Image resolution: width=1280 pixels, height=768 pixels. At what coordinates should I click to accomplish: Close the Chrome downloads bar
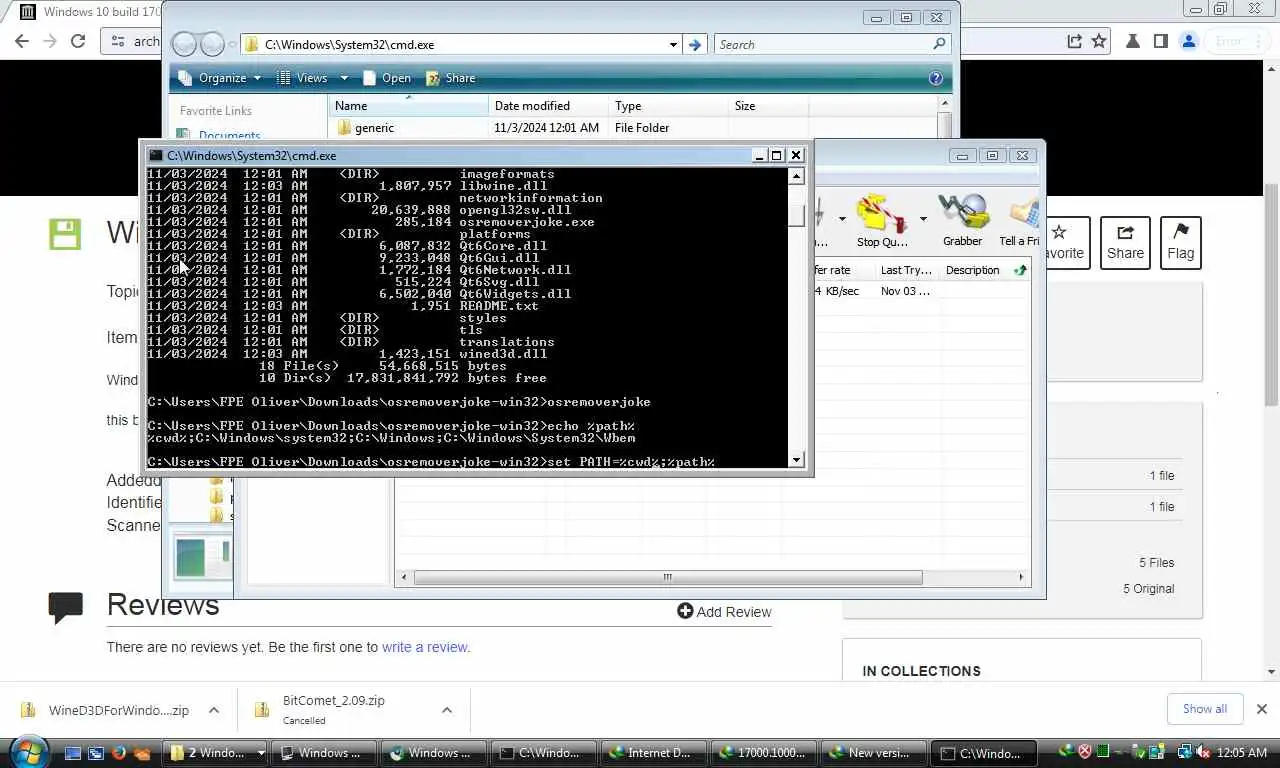tap(1261, 709)
